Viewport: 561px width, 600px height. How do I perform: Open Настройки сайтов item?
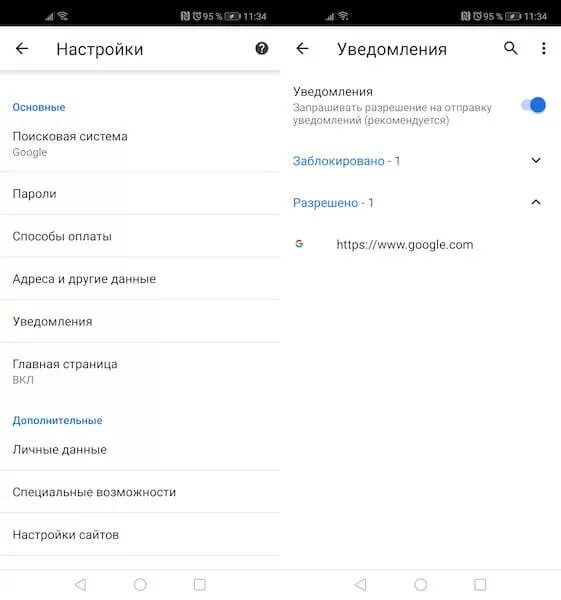click(140, 535)
